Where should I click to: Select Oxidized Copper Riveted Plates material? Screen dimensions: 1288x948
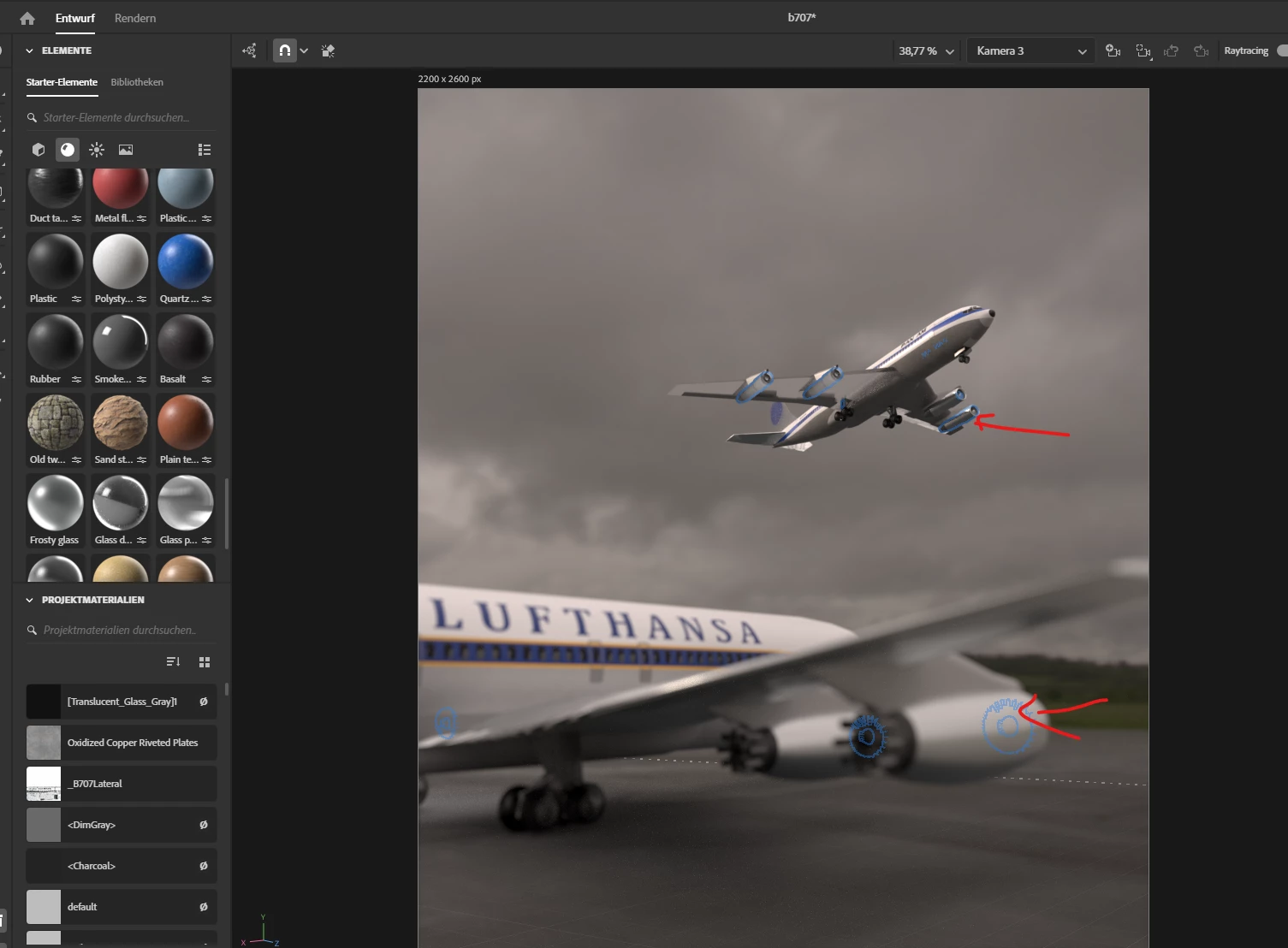click(122, 743)
